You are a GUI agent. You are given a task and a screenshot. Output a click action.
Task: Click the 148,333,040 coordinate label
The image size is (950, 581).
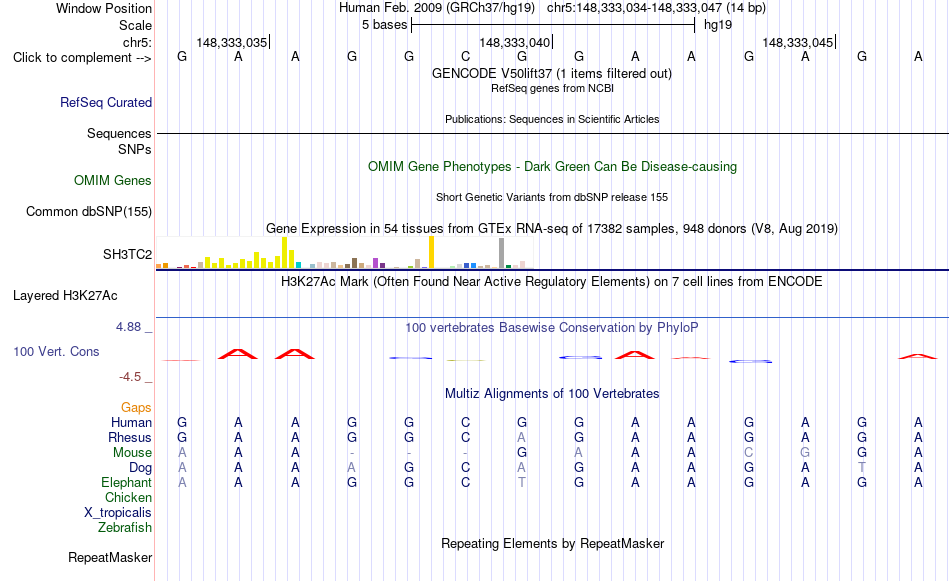pos(514,42)
